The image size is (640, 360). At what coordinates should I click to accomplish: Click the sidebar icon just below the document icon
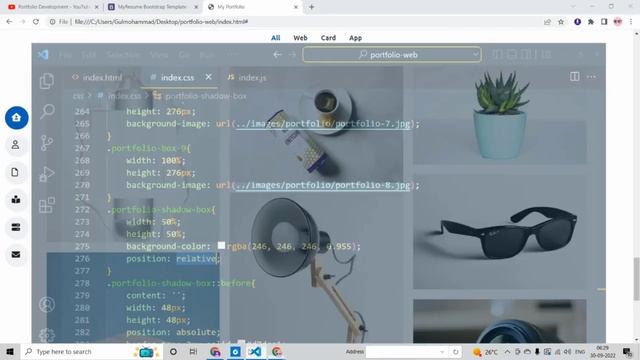pos(16,200)
